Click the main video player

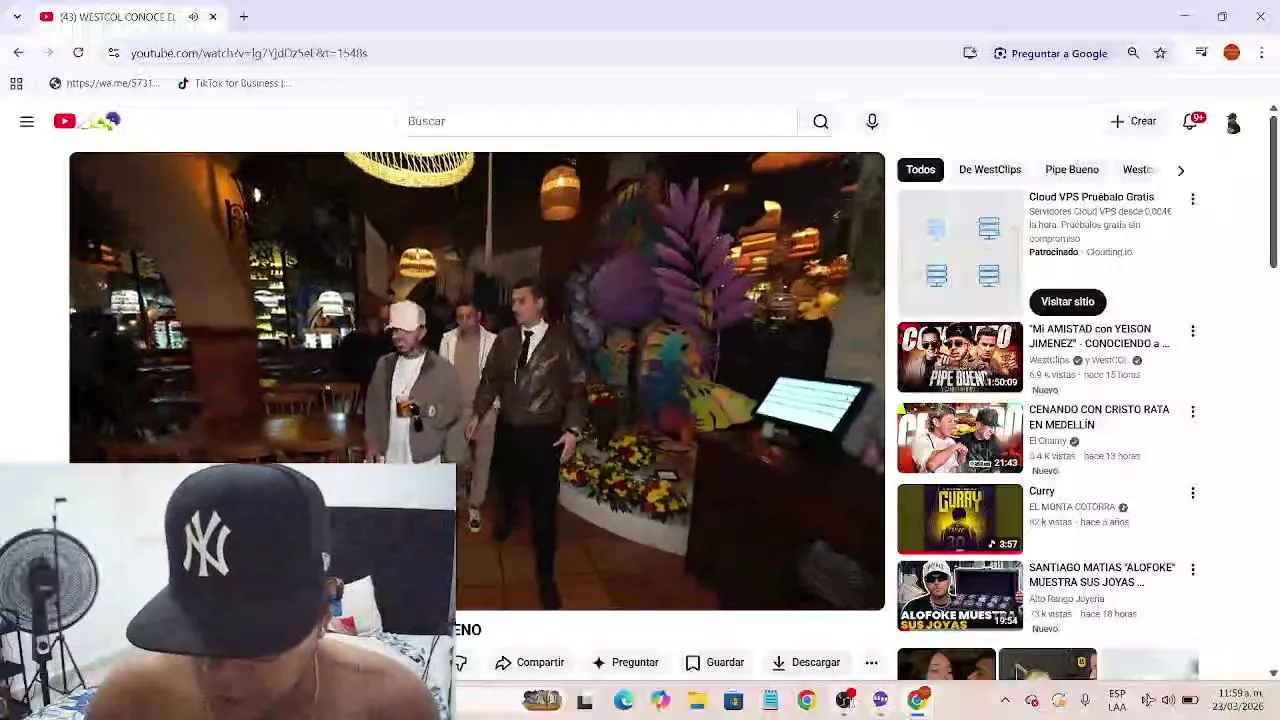pos(477,380)
